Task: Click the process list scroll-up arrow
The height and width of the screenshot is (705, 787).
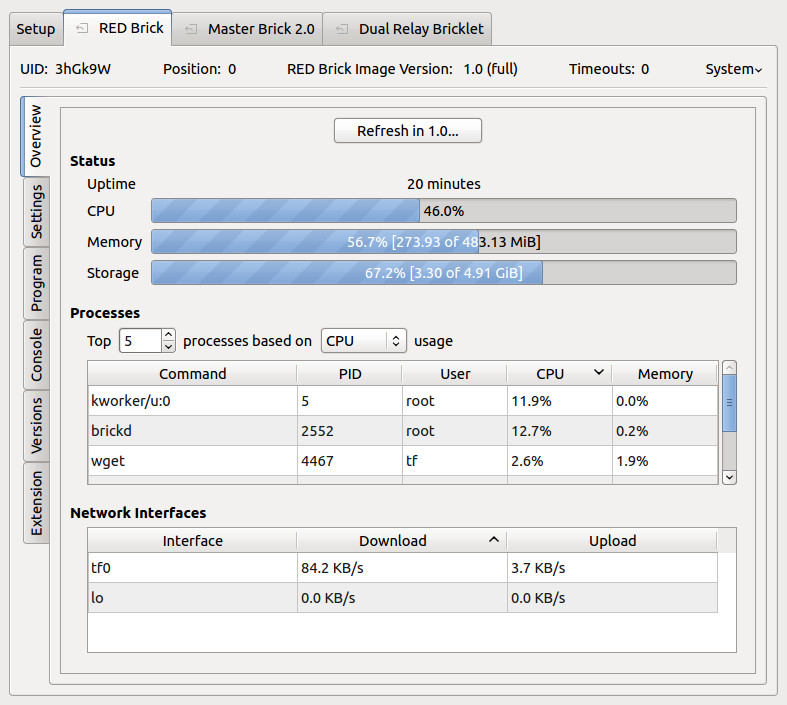Action: (x=729, y=368)
